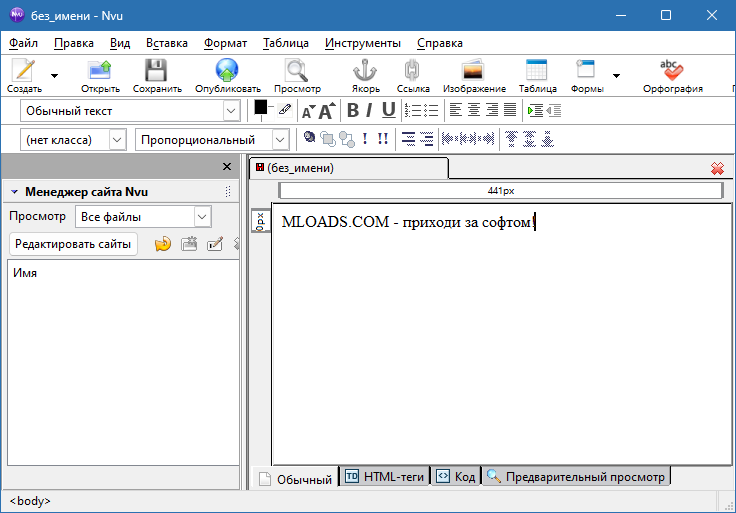Click the <body> tag in status bar

coord(30,501)
